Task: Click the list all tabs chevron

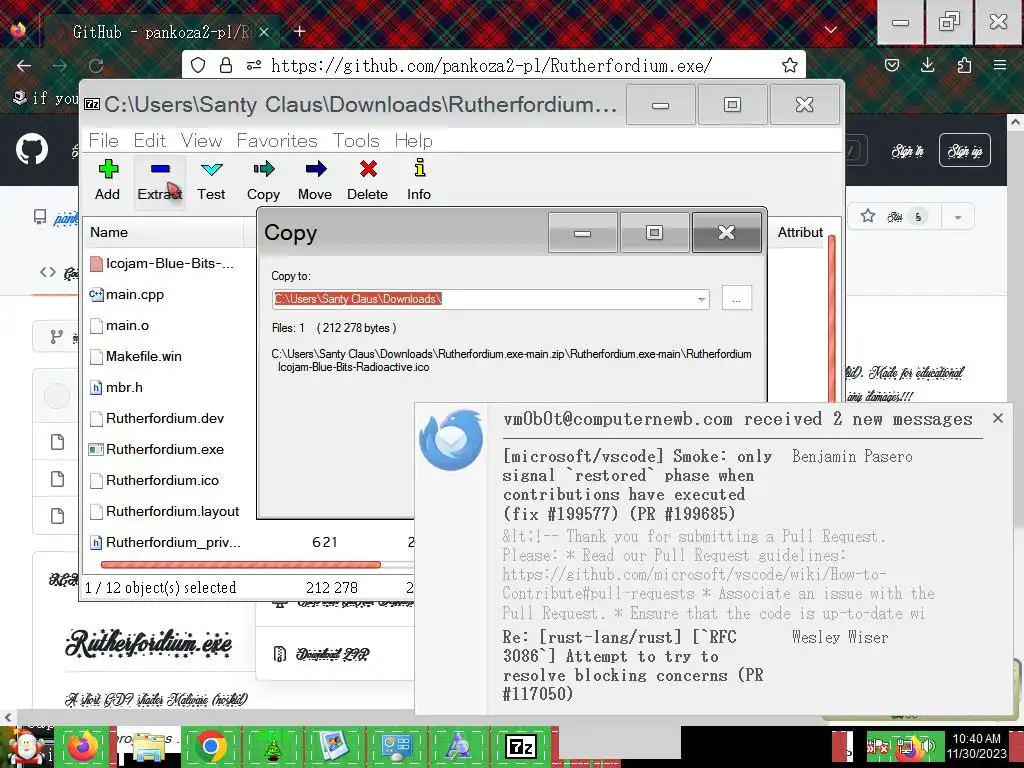Action: (831, 30)
